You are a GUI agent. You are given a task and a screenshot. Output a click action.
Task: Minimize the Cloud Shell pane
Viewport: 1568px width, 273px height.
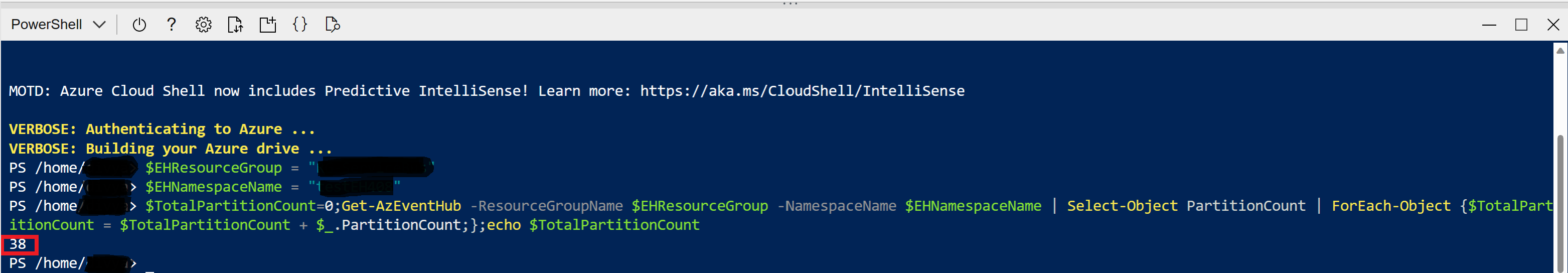(x=1489, y=25)
